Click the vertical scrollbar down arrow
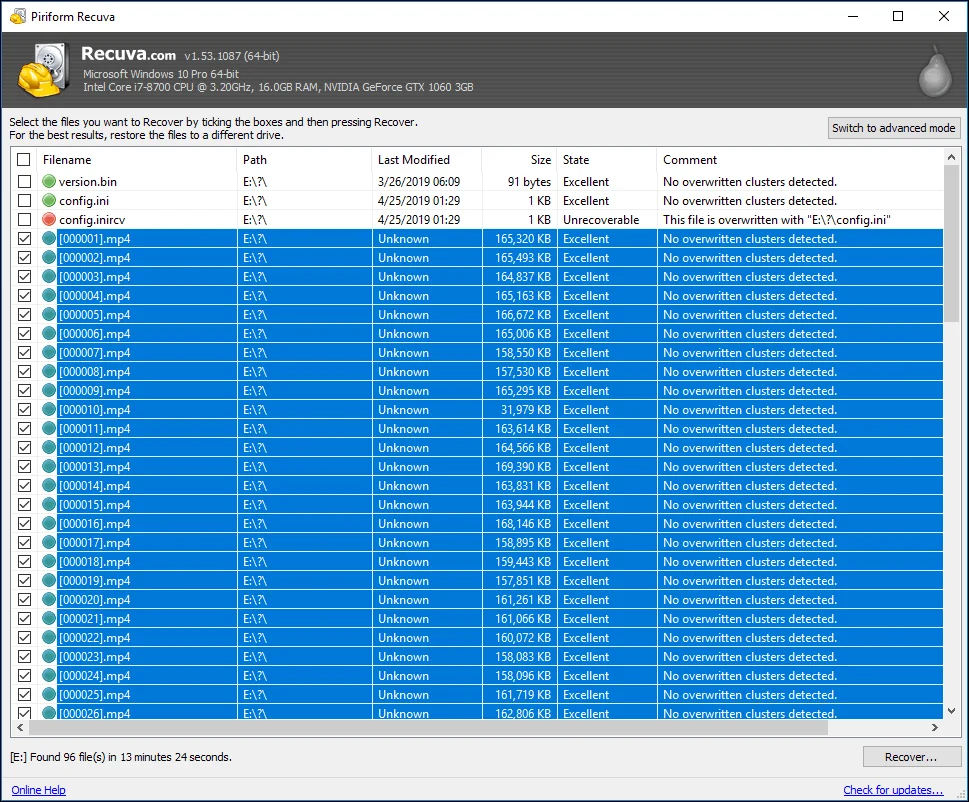Image resolution: width=969 pixels, height=802 pixels. pos(952,710)
